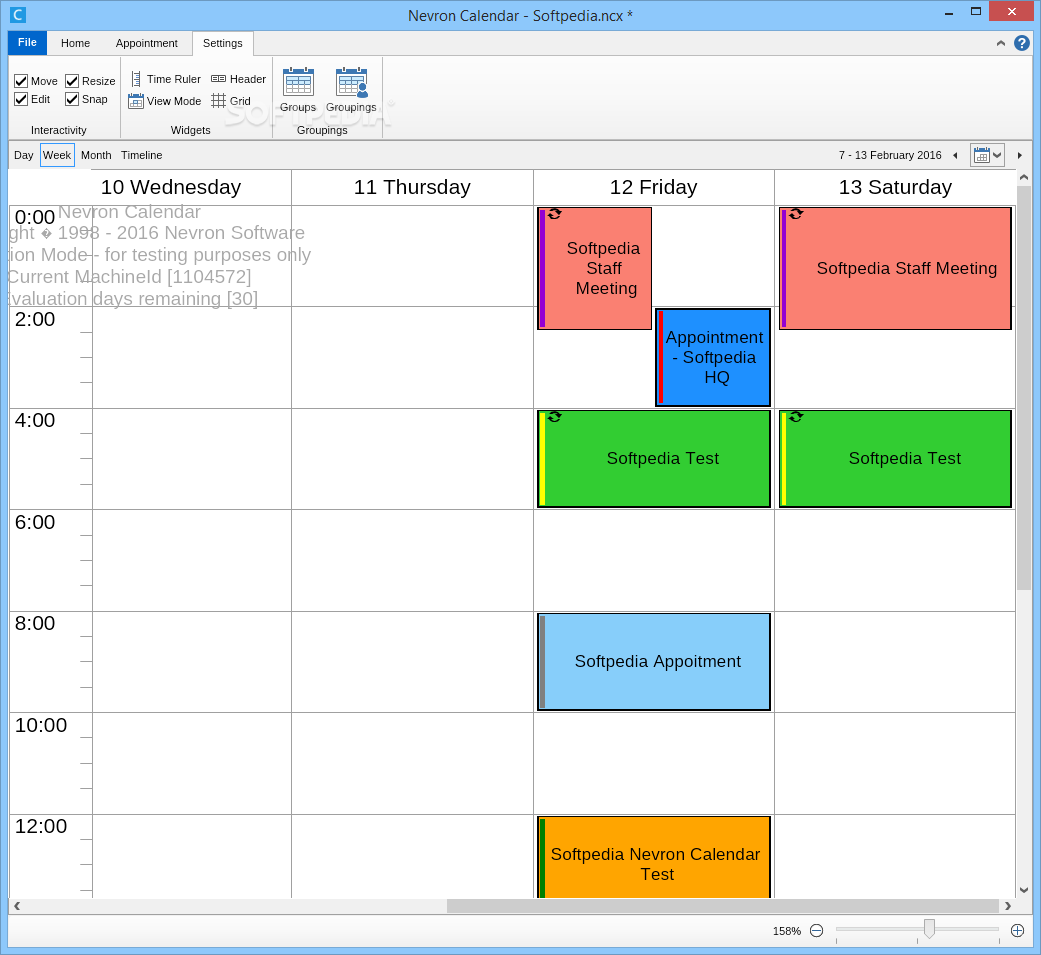Click the 158% zoom level value
This screenshot has height=955, width=1041.
coord(787,931)
